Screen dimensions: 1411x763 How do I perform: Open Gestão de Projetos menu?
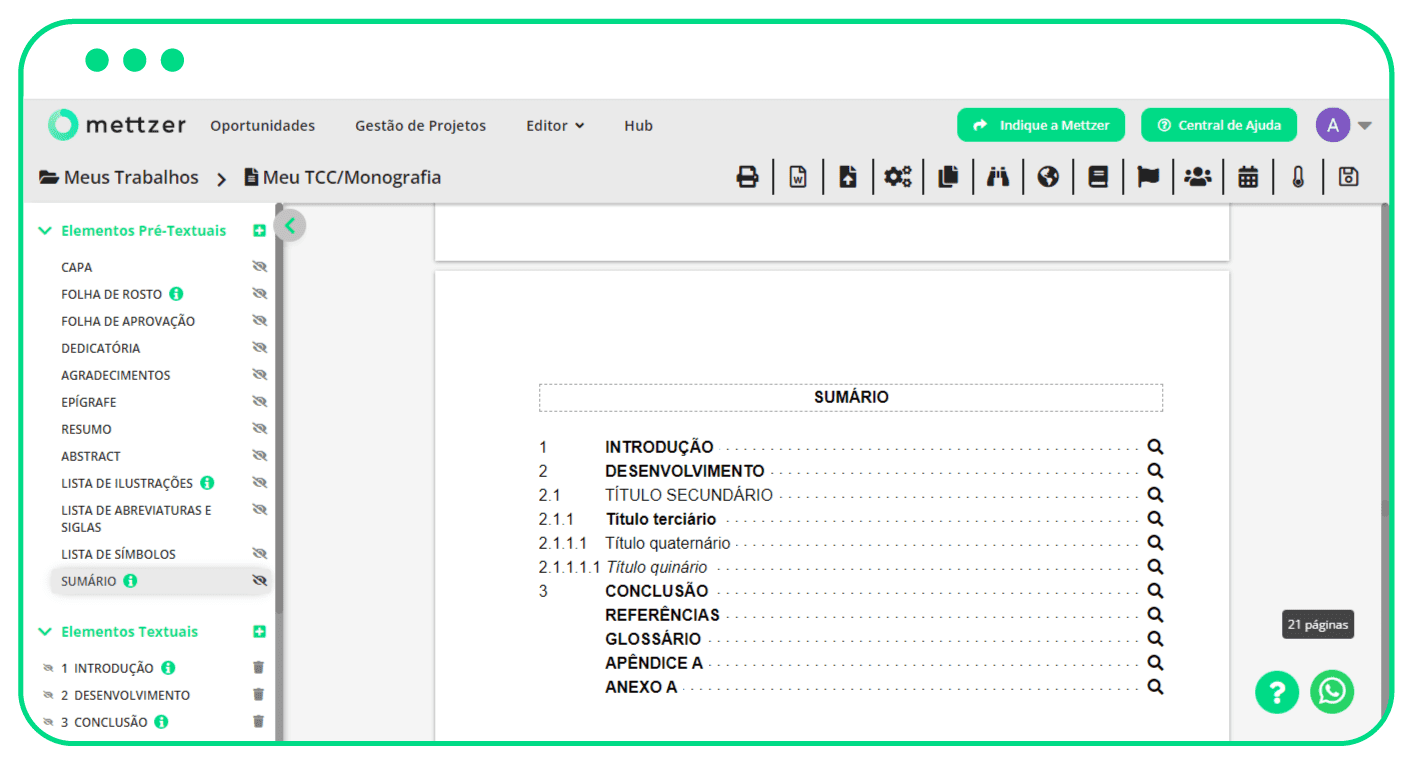(420, 126)
